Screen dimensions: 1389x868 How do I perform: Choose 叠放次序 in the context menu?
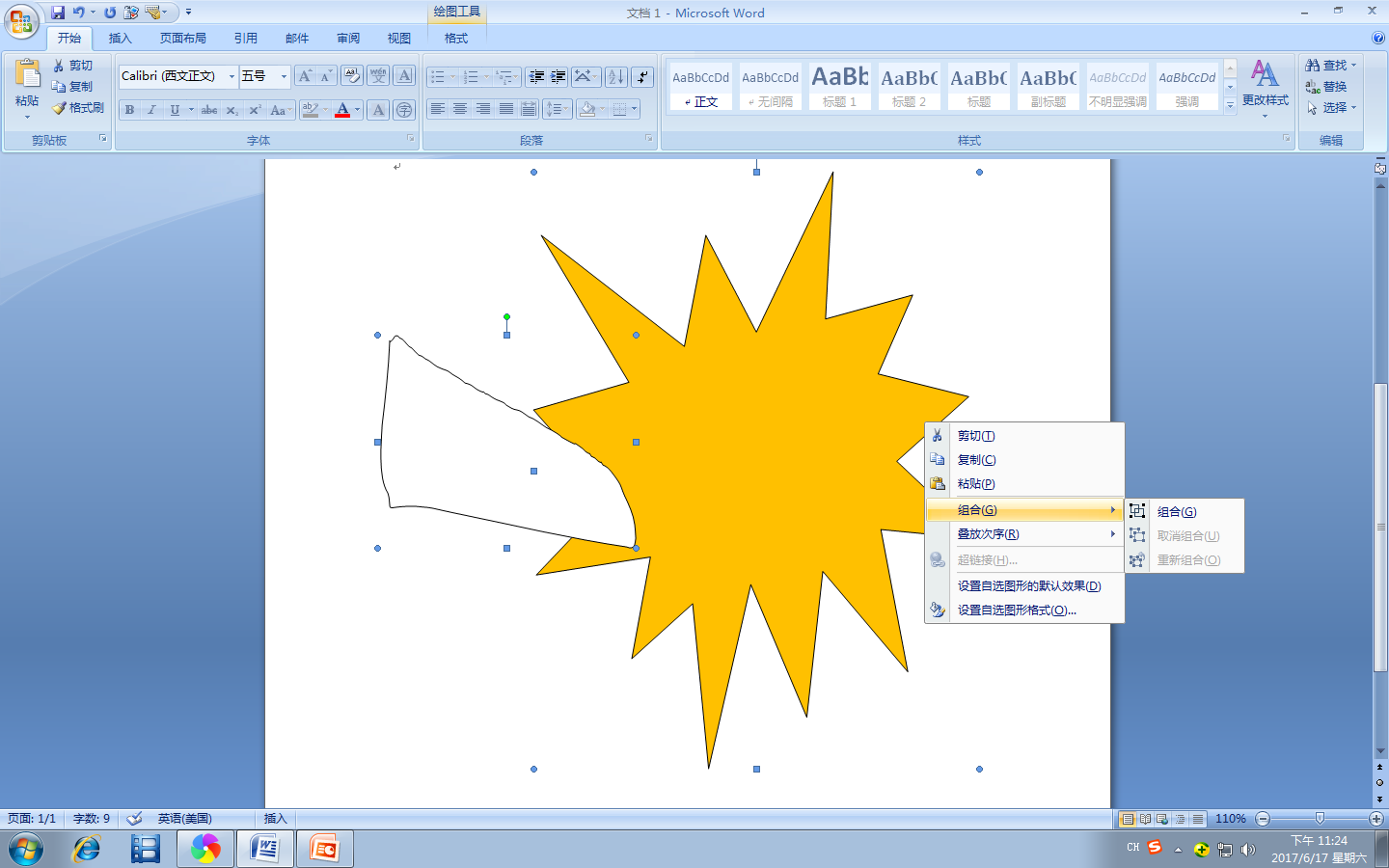click(1024, 534)
